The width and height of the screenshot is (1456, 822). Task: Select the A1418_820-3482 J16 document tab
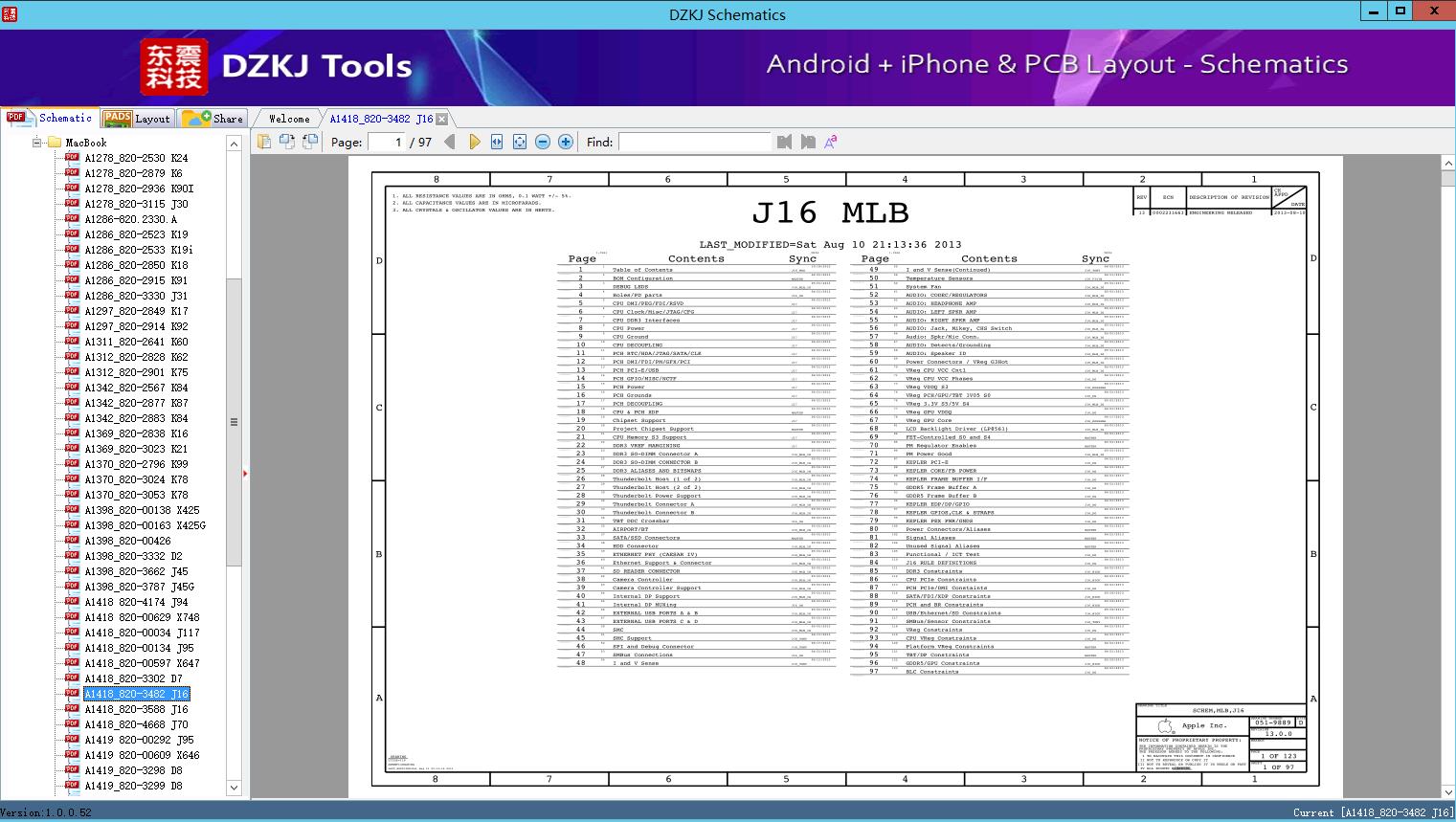tap(381, 119)
